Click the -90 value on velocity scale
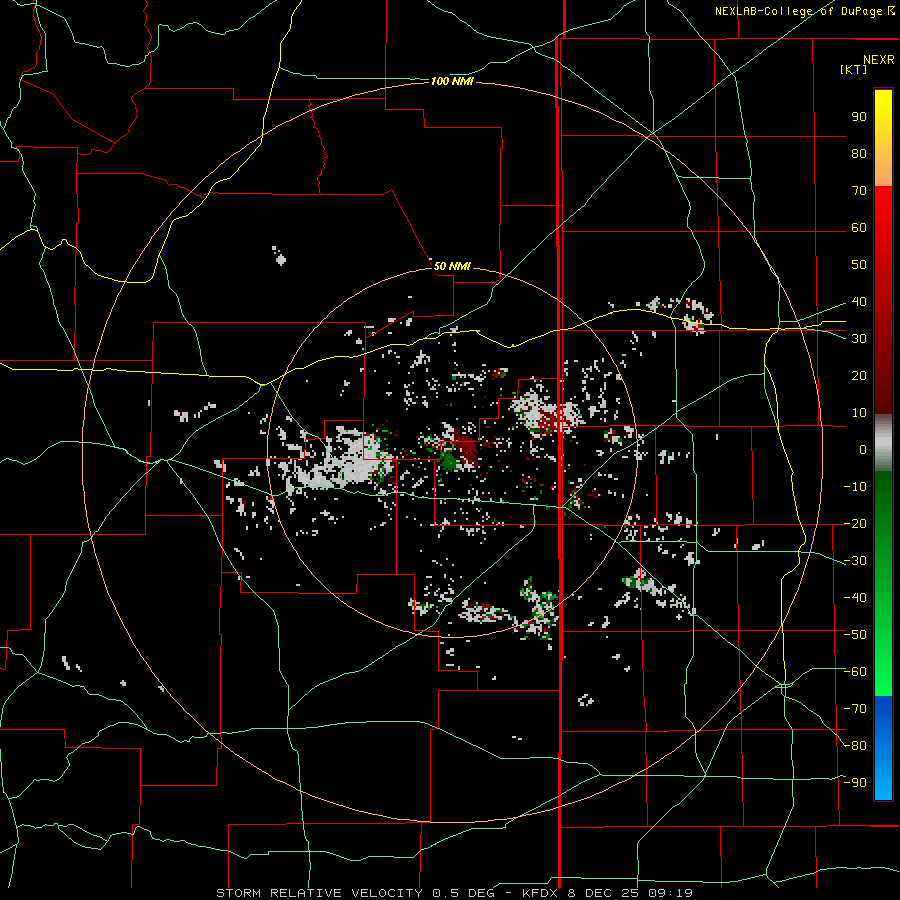The width and height of the screenshot is (900, 900). point(855,783)
